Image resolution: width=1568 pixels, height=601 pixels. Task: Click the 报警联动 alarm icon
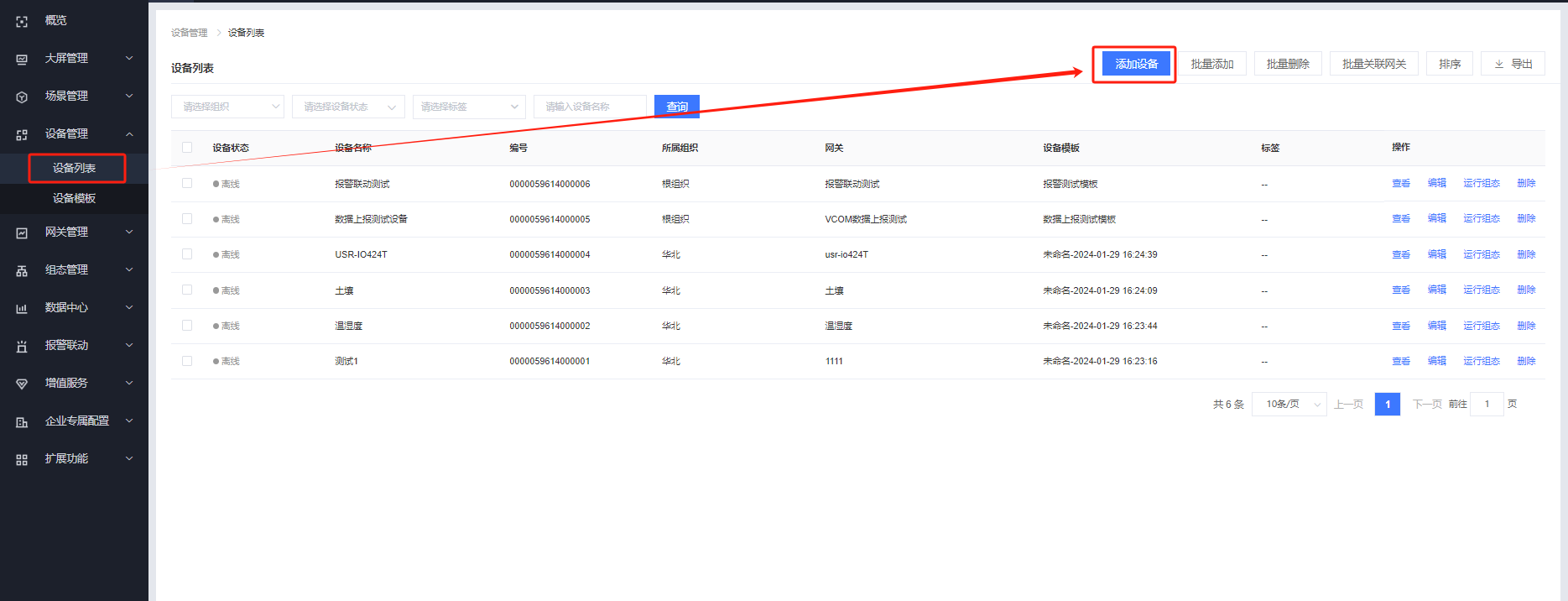[x=22, y=346]
